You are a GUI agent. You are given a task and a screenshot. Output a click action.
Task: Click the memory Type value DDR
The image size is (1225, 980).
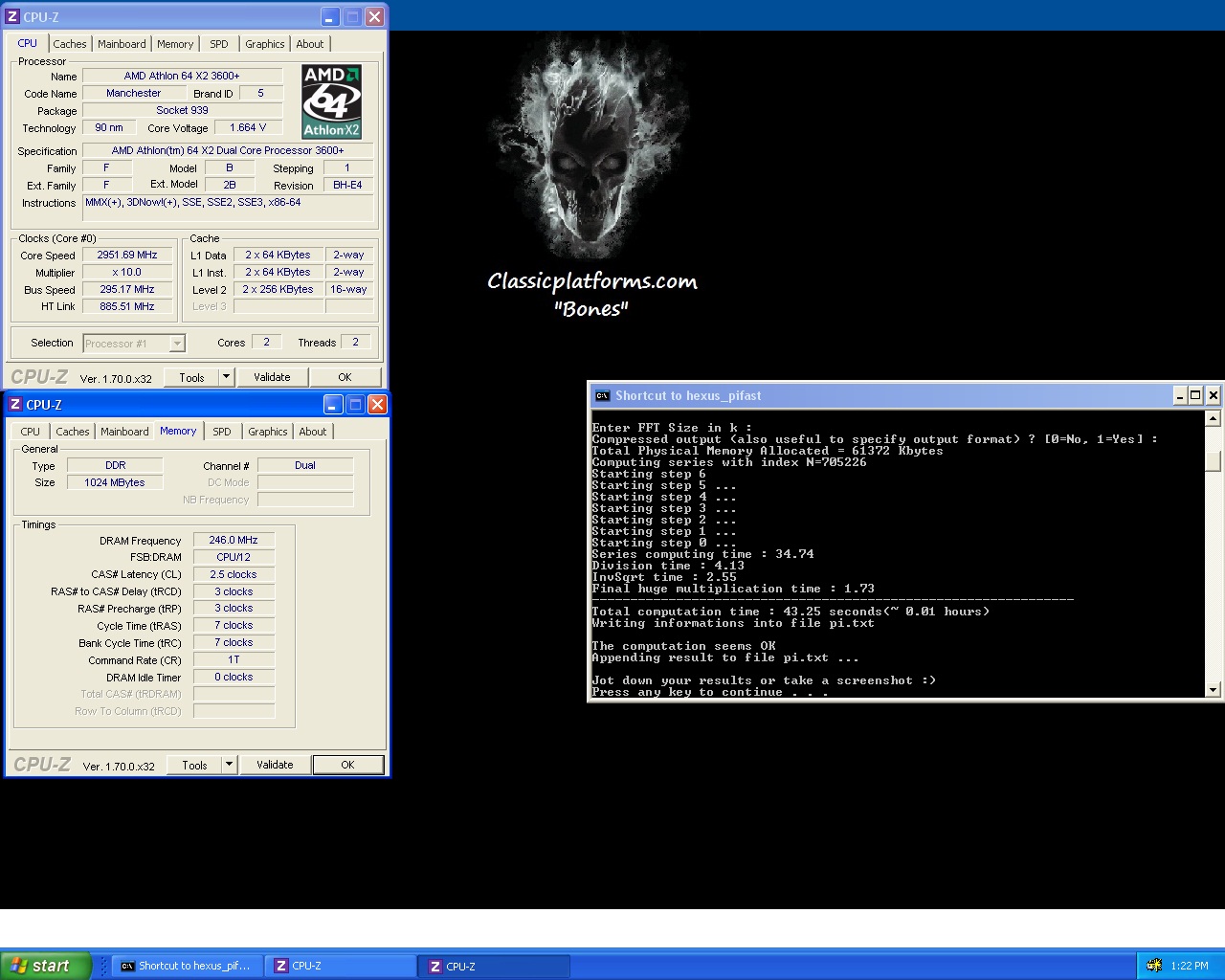[x=115, y=466]
